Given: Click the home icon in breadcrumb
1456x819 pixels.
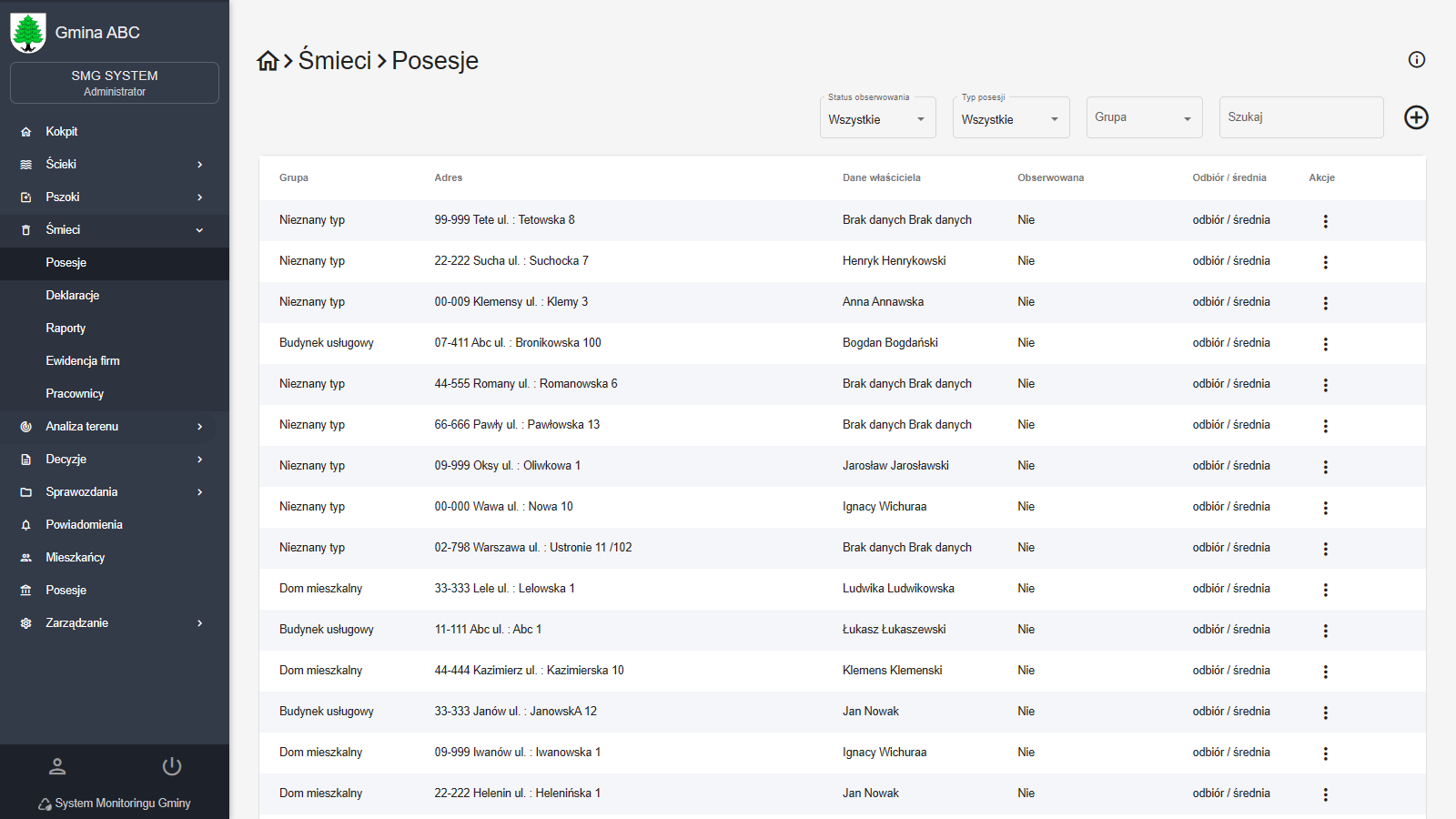Looking at the screenshot, I should (x=268, y=61).
